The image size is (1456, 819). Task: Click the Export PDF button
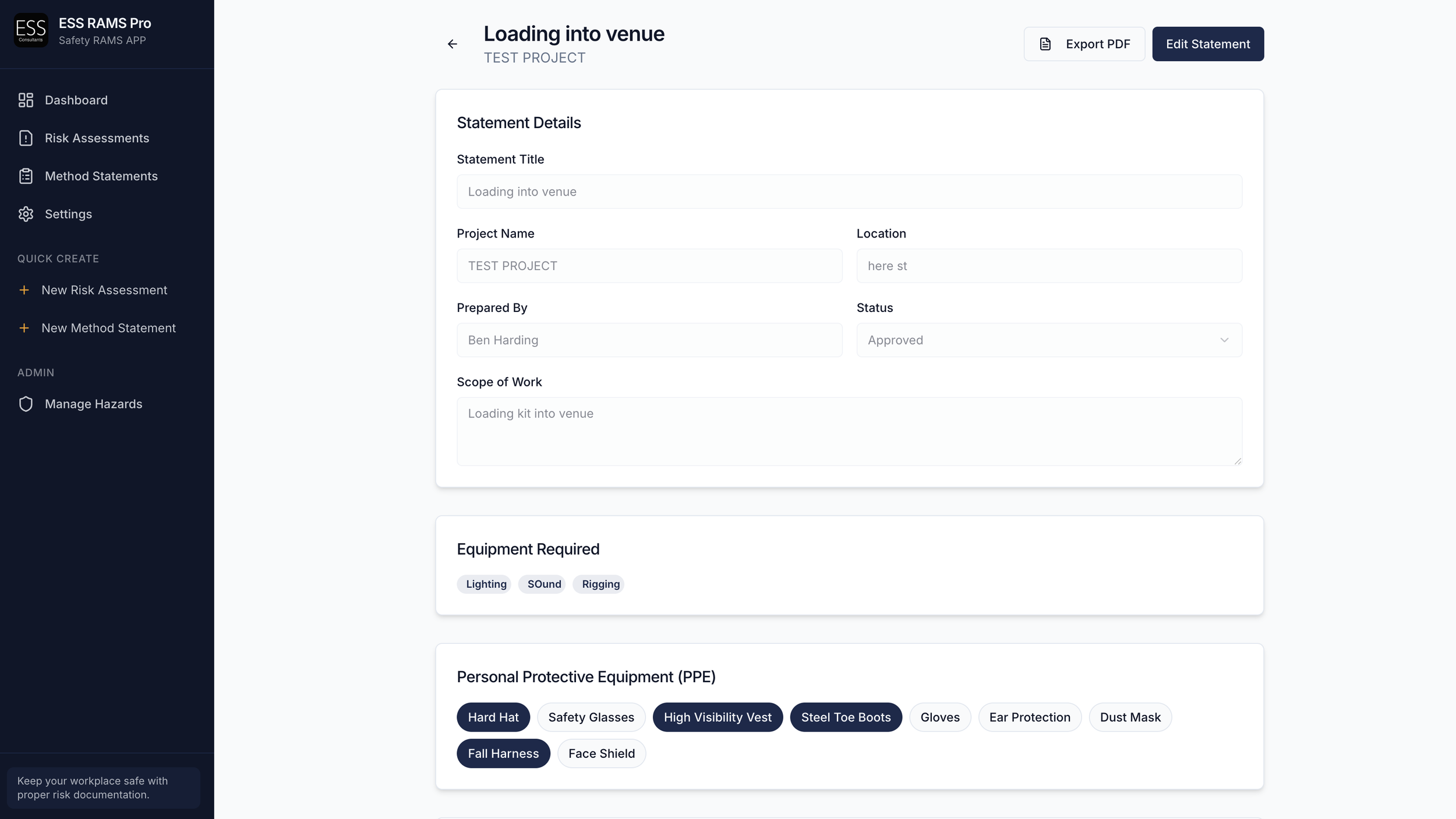[x=1084, y=44]
